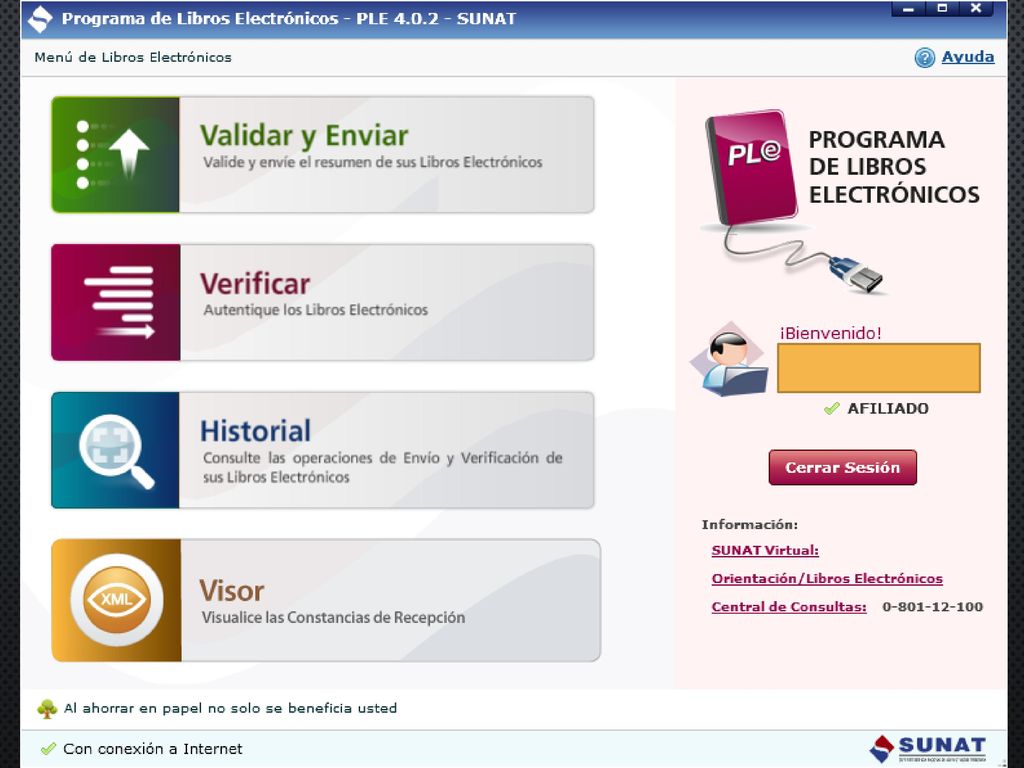Click the green Validar y Enviar upload icon

click(x=116, y=155)
